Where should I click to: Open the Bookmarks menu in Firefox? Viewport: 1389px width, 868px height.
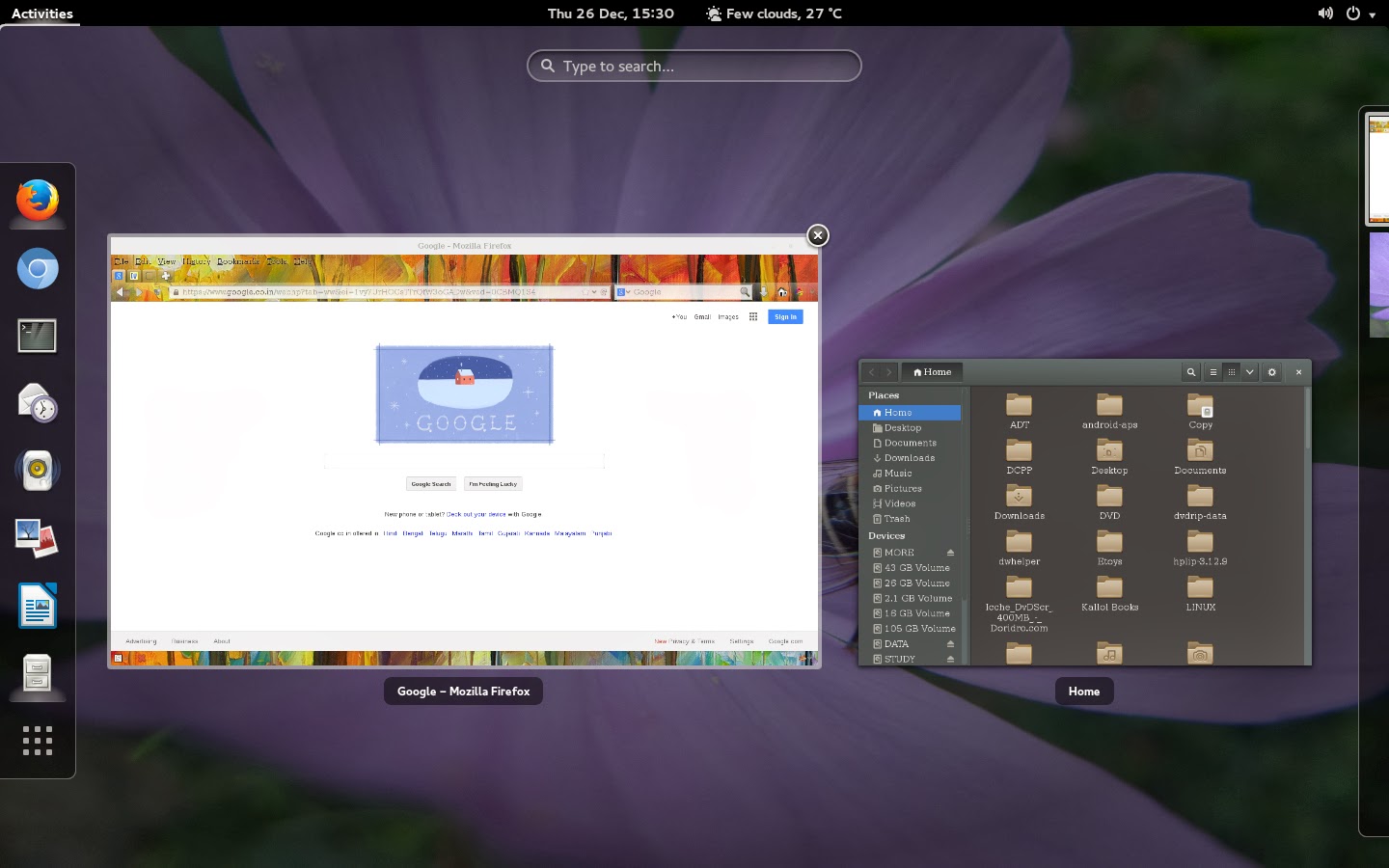238,261
